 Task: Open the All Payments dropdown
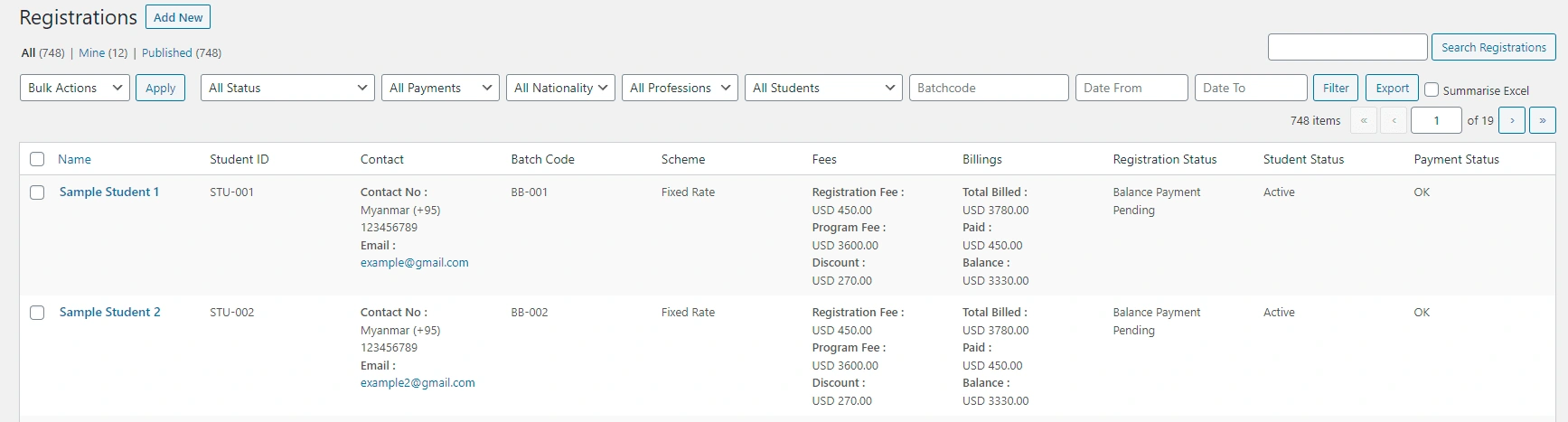click(440, 88)
